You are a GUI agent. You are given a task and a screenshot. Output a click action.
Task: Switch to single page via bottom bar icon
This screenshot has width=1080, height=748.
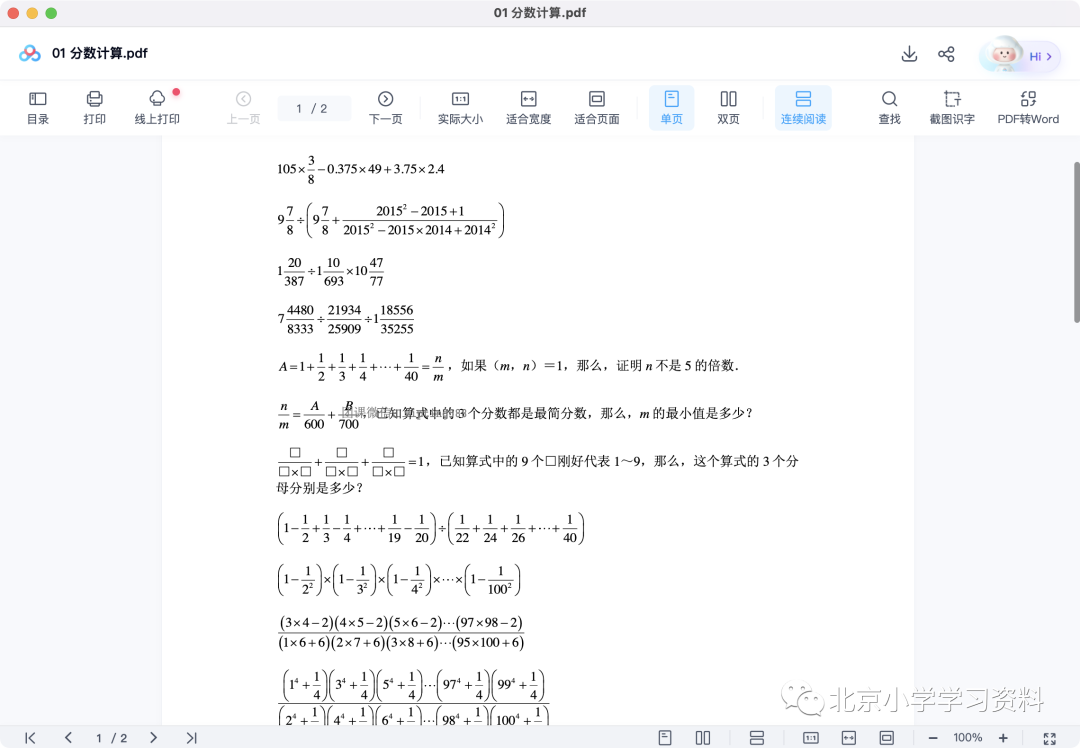[665, 738]
